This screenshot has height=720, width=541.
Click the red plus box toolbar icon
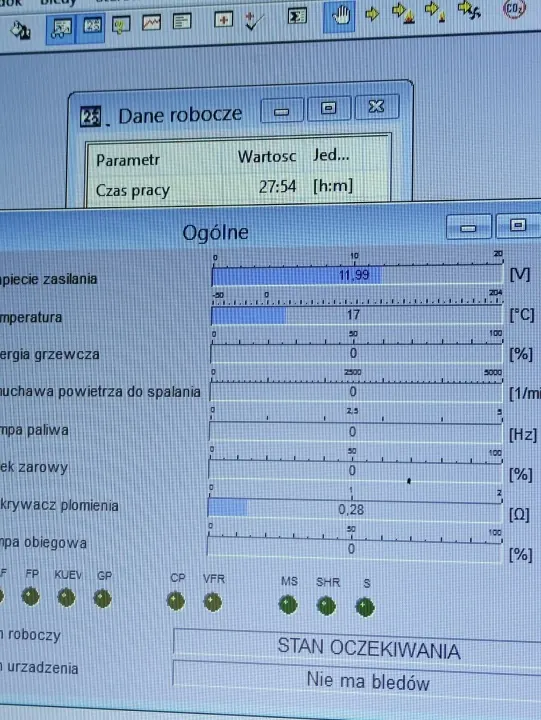coord(223,20)
